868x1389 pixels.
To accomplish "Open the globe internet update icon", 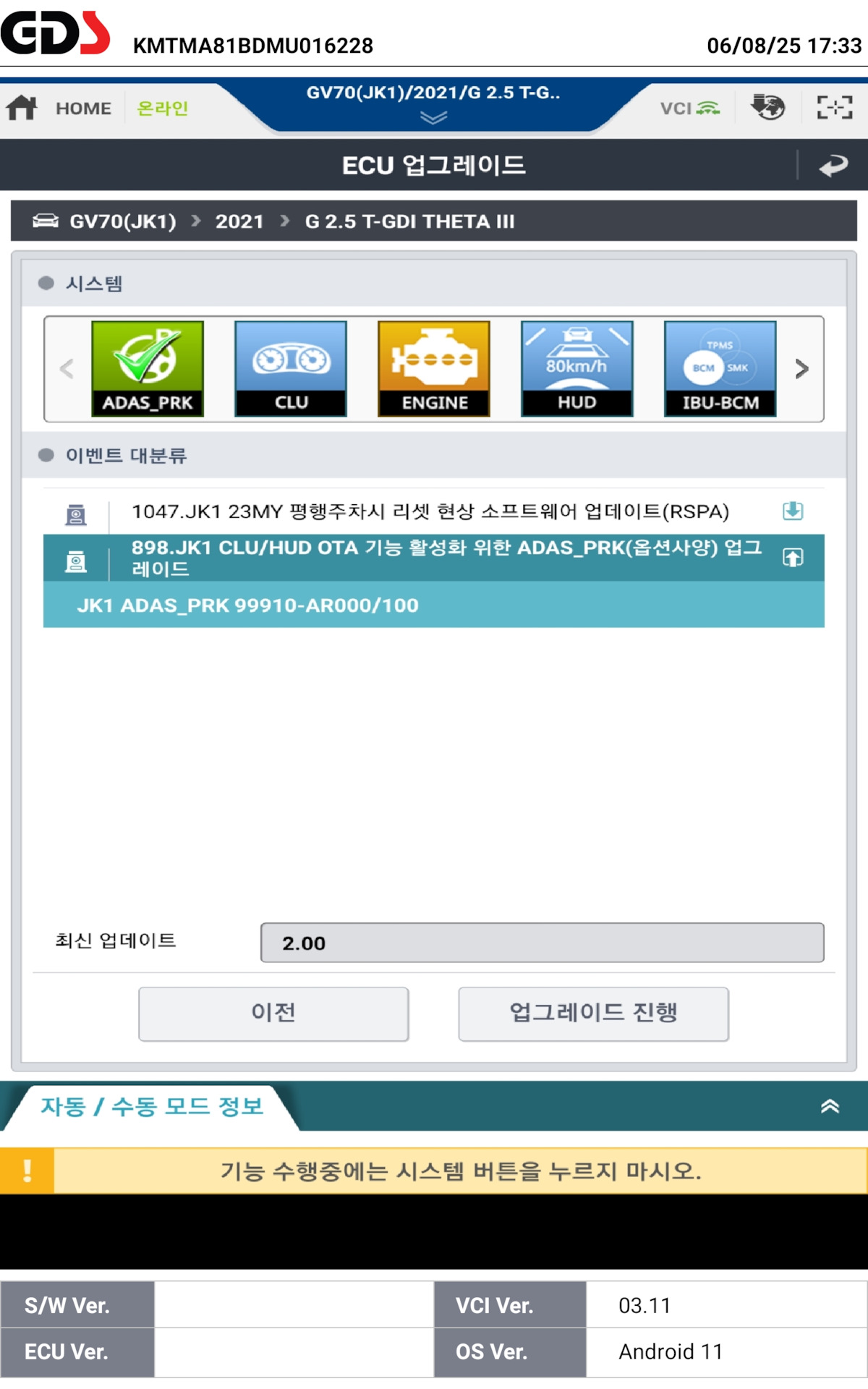I will [767, 107].
